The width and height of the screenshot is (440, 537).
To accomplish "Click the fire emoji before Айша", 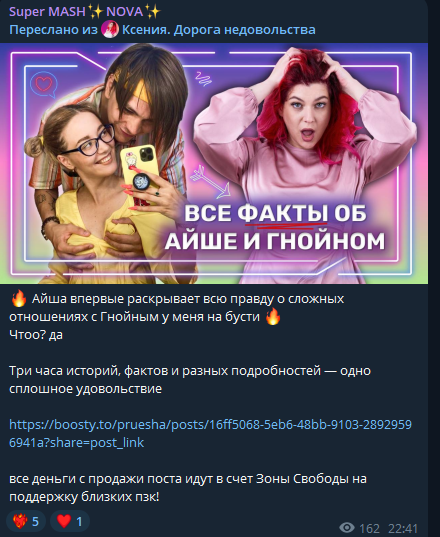I will point(18,298).
